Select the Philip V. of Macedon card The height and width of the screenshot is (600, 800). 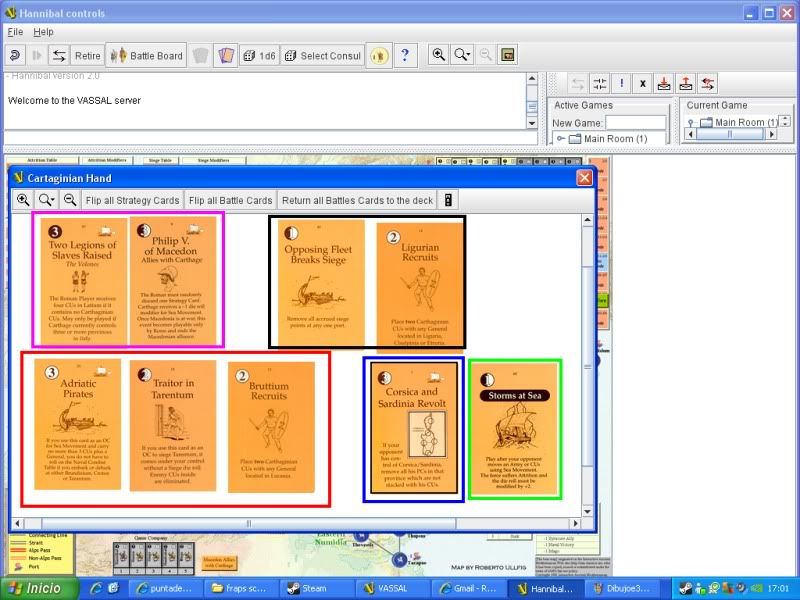pos(172,280)
